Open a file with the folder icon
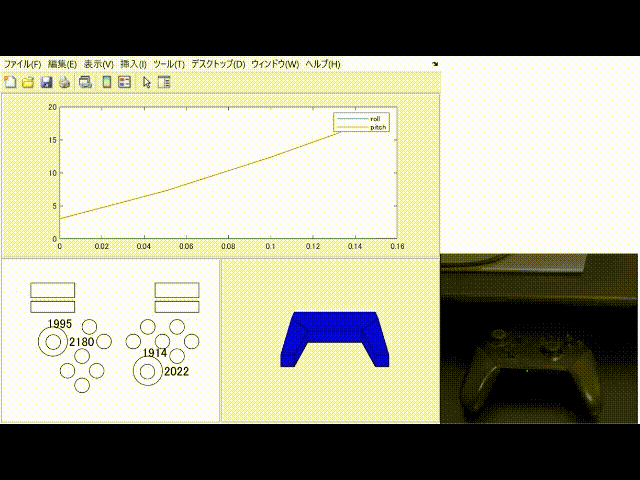This screenshot has height=480, width=640. click(x=28, y=82)
